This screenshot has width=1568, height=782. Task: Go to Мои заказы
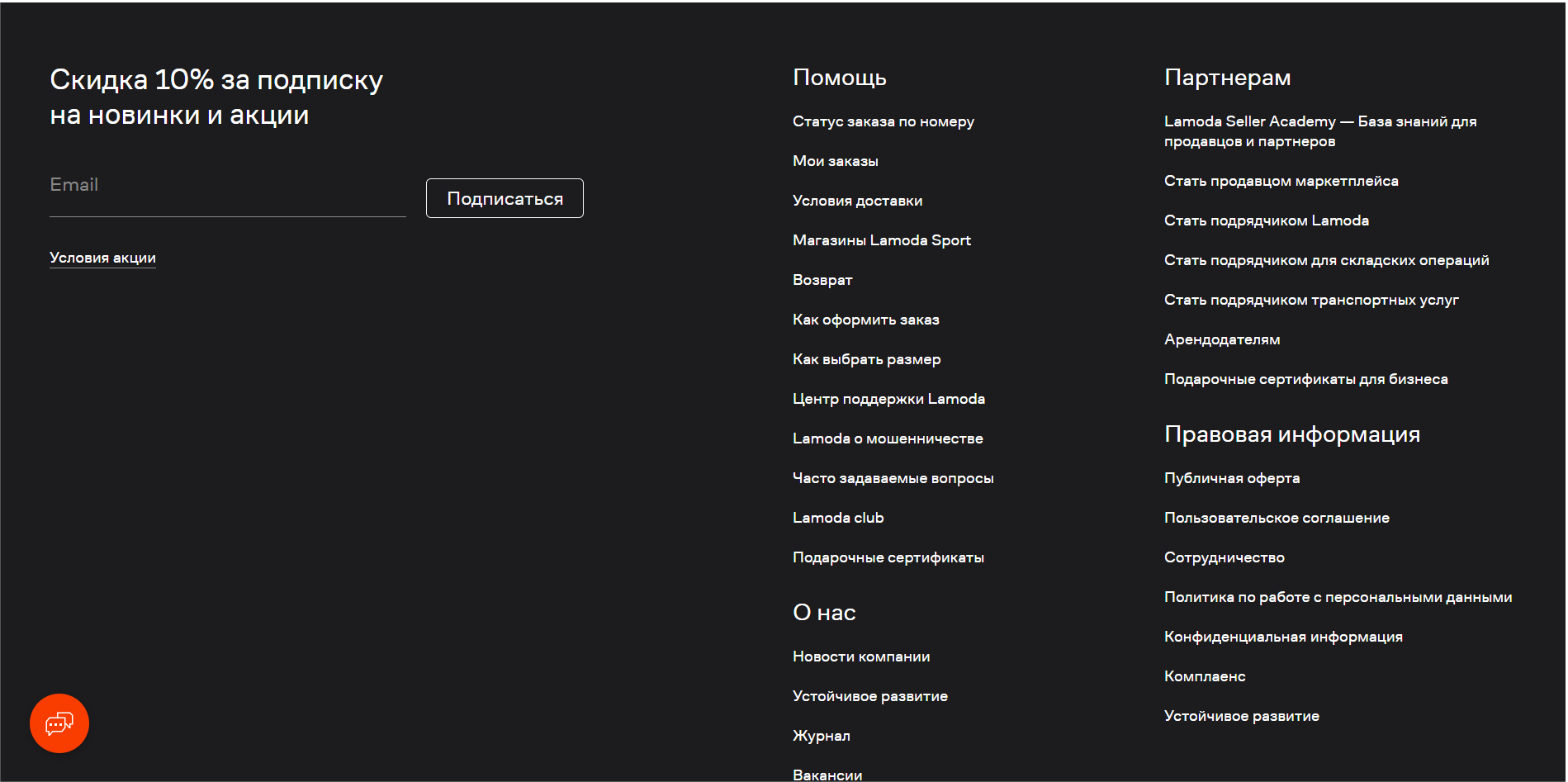pyautogui.click(x=835, y=161)
